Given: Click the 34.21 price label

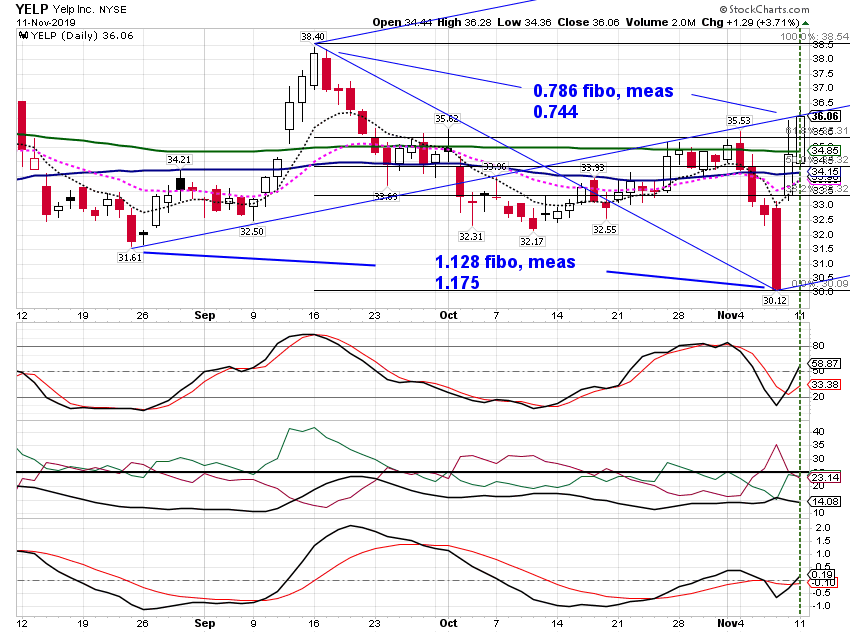Looking at the screenshot, I should tap(179, 159).
